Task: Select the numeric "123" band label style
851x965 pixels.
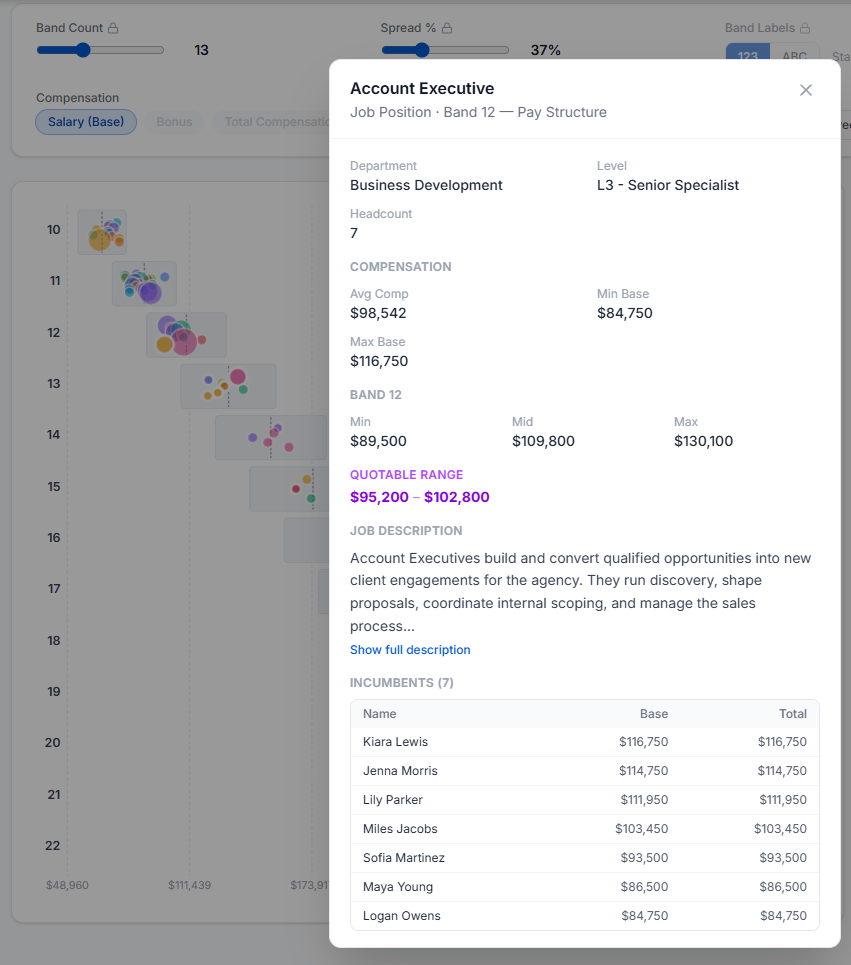Action: [747, 57]
